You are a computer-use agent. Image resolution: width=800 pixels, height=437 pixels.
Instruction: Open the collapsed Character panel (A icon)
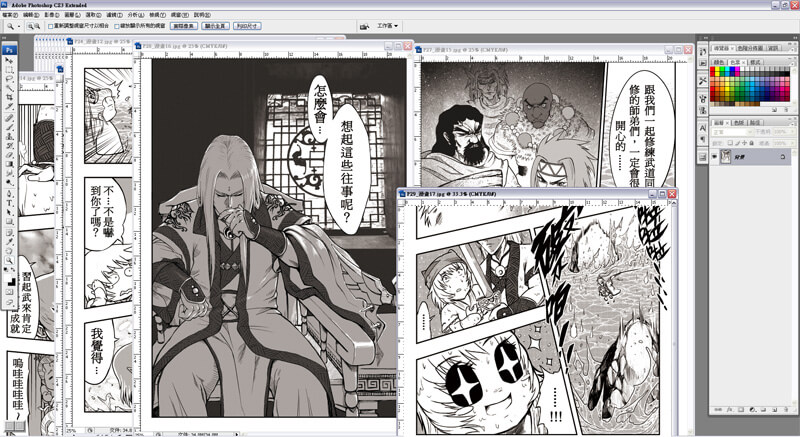click(x=703, y=128)
